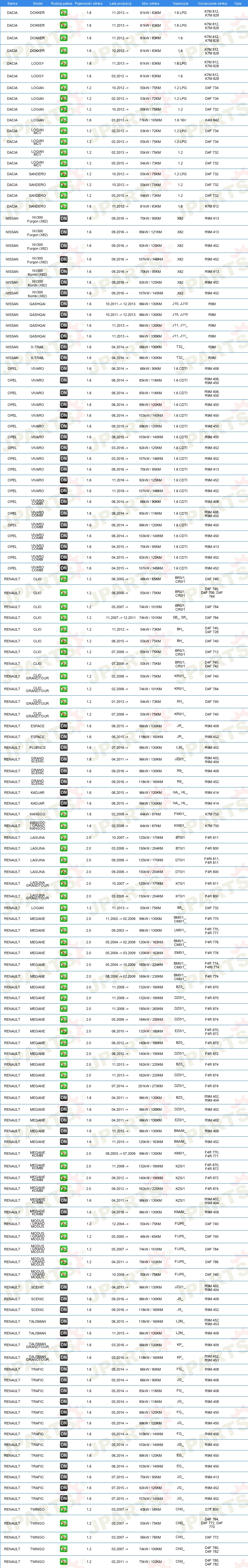Click the 'LM0/1_' body cell

[180, 930]
